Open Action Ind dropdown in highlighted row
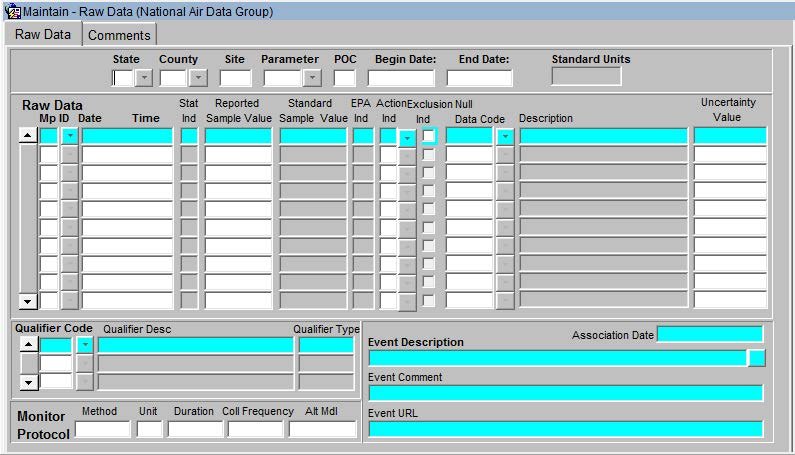The width and height of the screenshot is (795, 455). tap(407, 138)
